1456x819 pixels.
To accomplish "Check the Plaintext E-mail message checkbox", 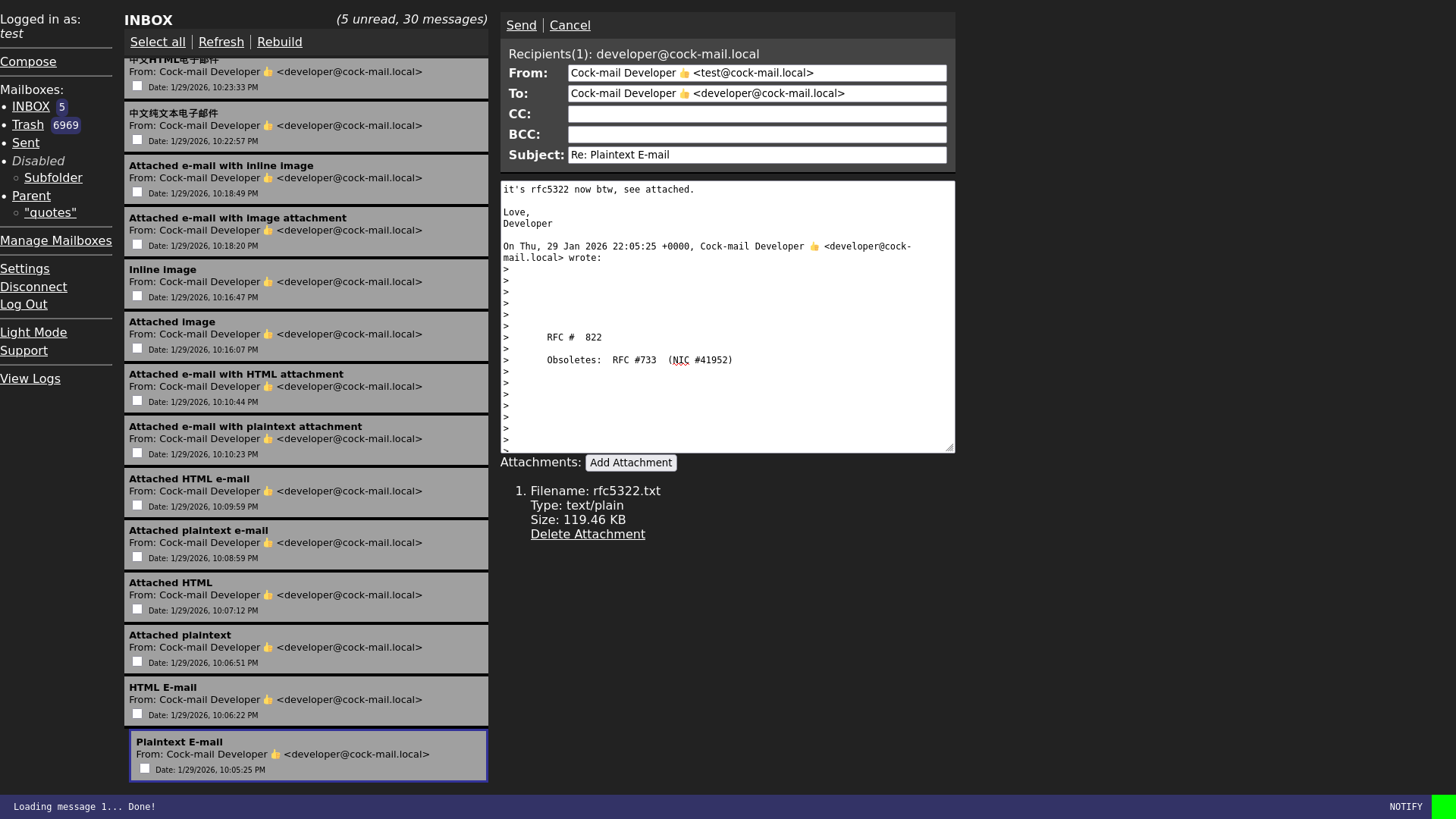I will pos(144,768).
